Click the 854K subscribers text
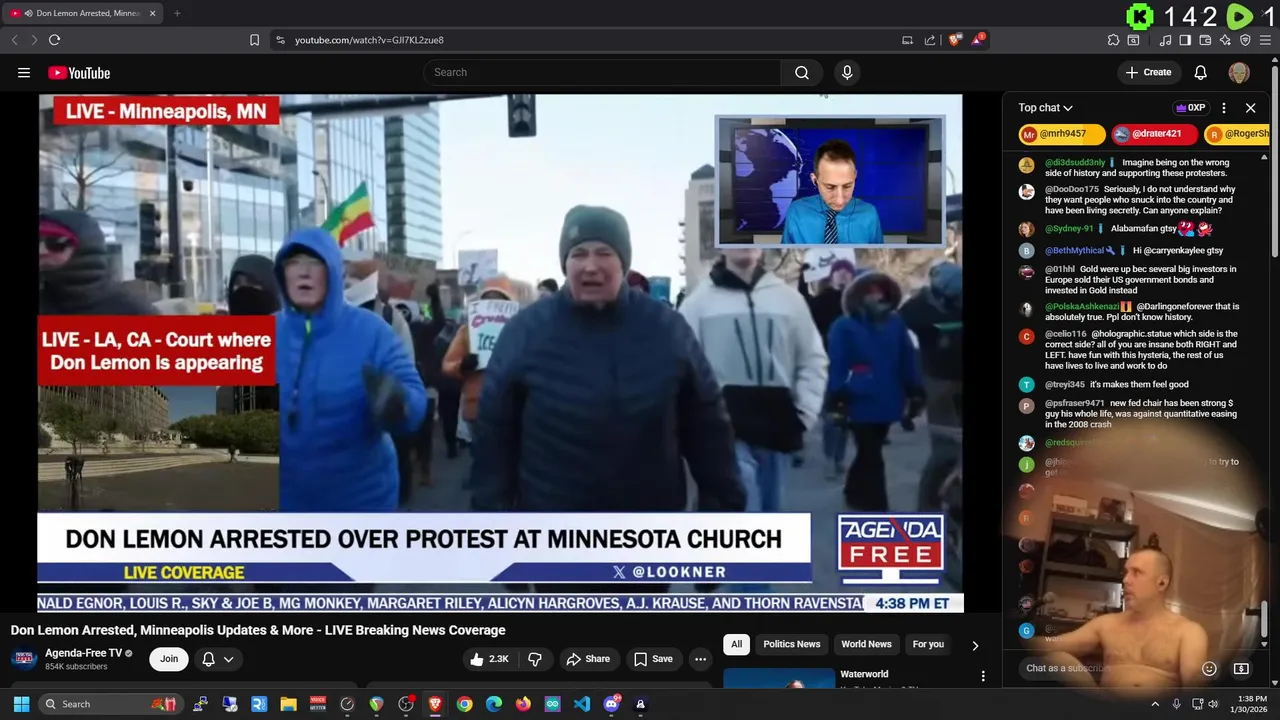Screen dimensions: 1280x720 pos(76,667)
